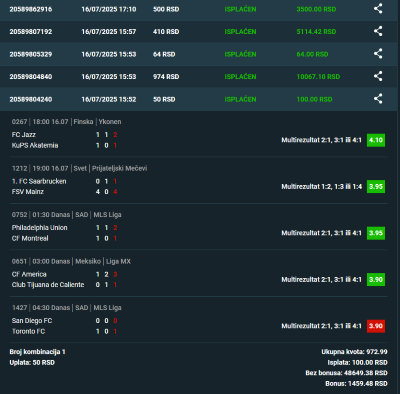
Task: Select date 16/07/2025 17:10
Action: (109, 9)
